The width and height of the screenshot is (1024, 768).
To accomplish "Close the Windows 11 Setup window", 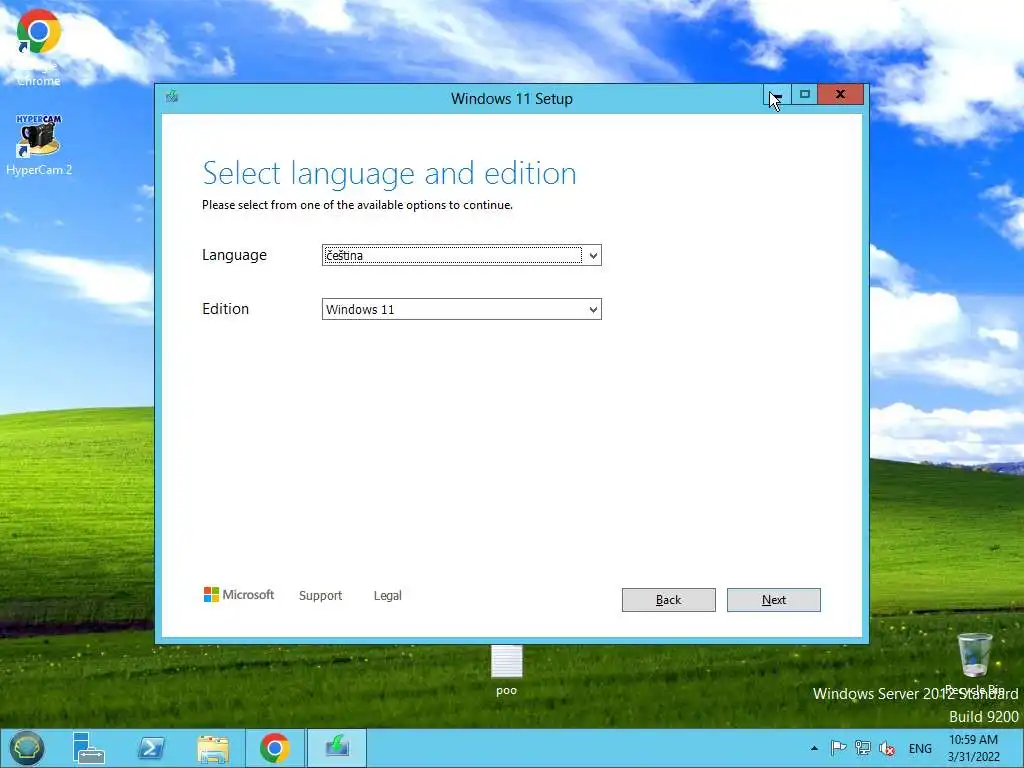I will coord(841,95).
